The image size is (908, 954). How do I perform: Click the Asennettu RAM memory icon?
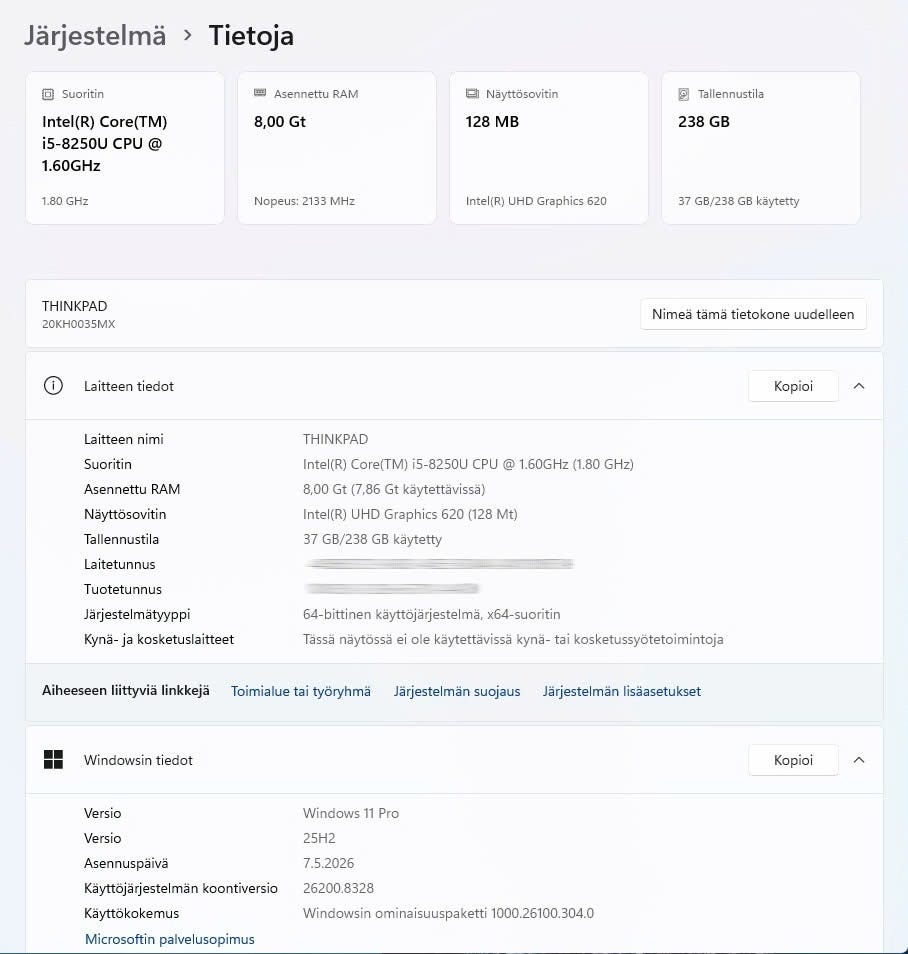click(260, 93)
